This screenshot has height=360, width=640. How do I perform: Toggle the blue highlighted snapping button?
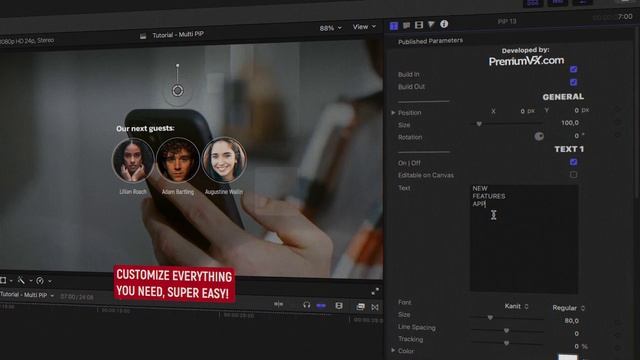pyautogui.click(x=321, y=305)
